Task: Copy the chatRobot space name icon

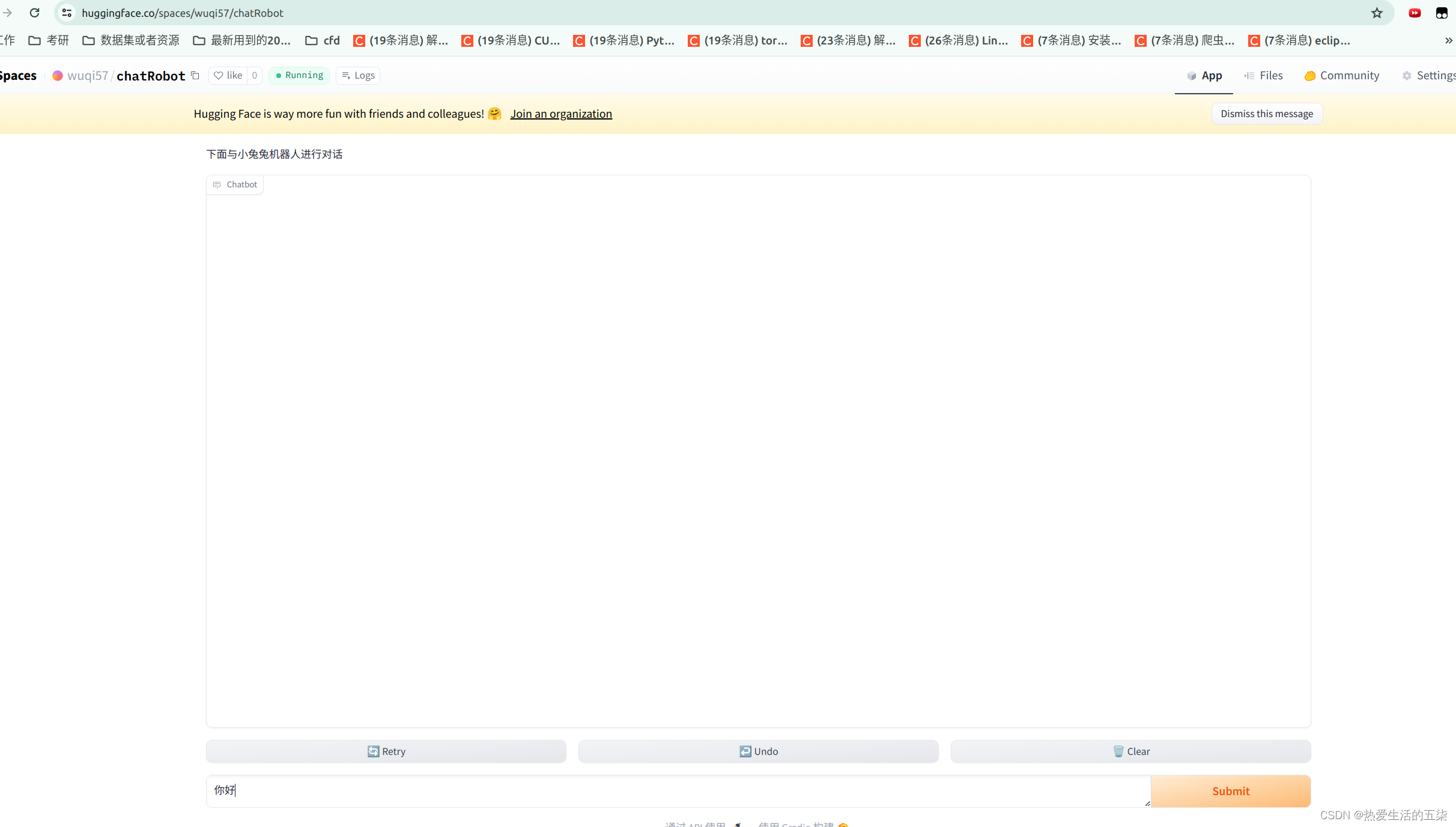Action: (x=195, y=76)
